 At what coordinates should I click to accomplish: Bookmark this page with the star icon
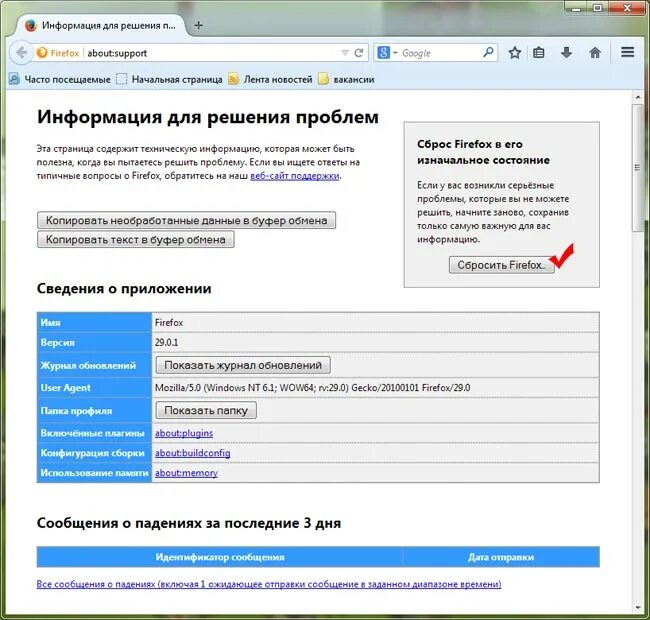(x=514, y=53)
